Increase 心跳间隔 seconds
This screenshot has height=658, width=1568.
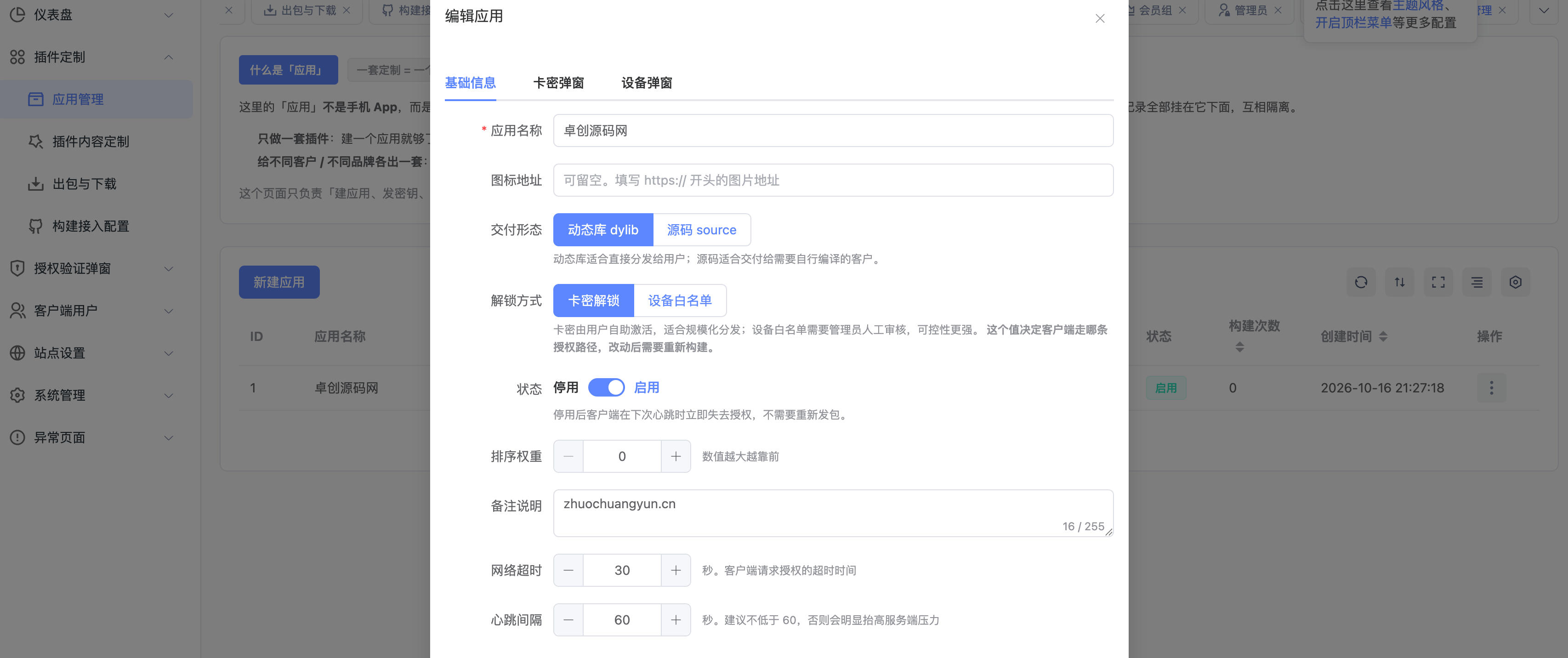coord(676,620)
